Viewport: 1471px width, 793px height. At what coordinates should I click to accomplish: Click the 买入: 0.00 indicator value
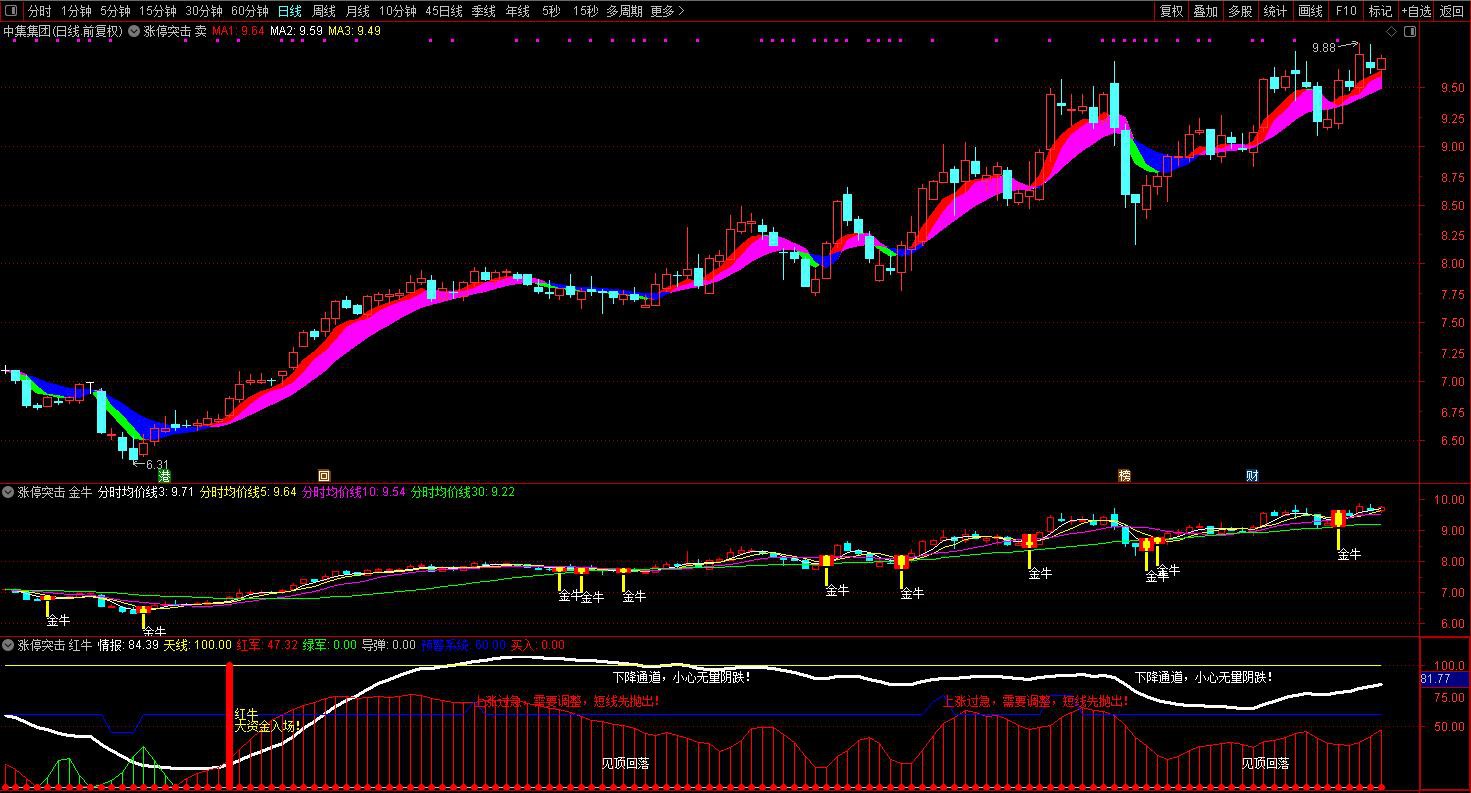coord(538,645)
